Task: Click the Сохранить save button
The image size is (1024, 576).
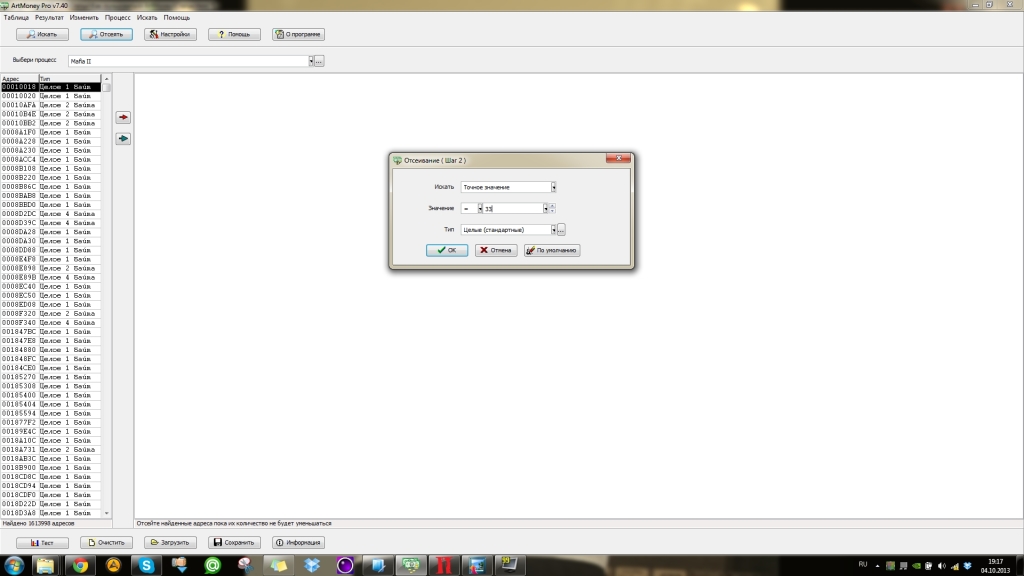Action: (x=234, y=542)
